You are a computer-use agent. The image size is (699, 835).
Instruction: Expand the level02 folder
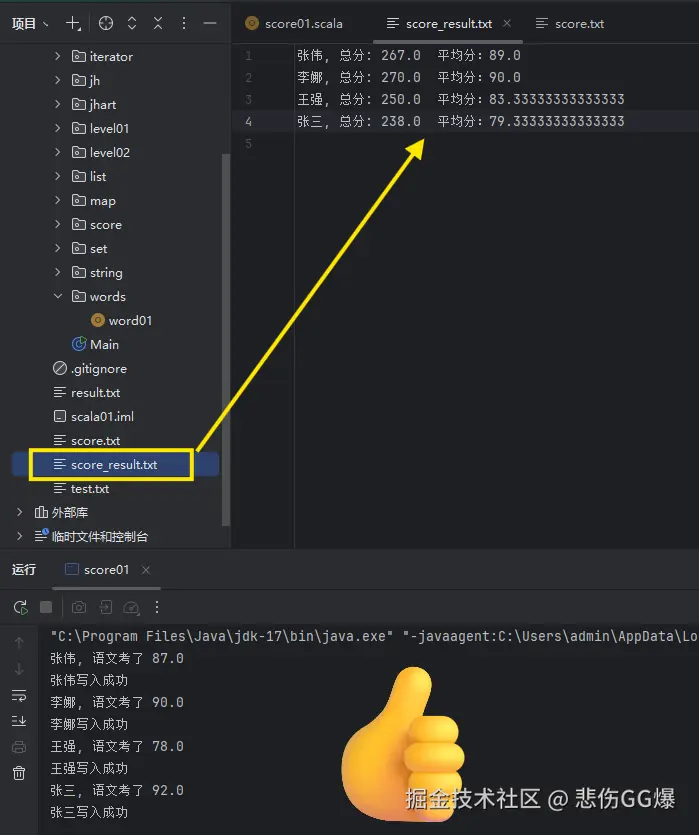(x=57, y=152)
